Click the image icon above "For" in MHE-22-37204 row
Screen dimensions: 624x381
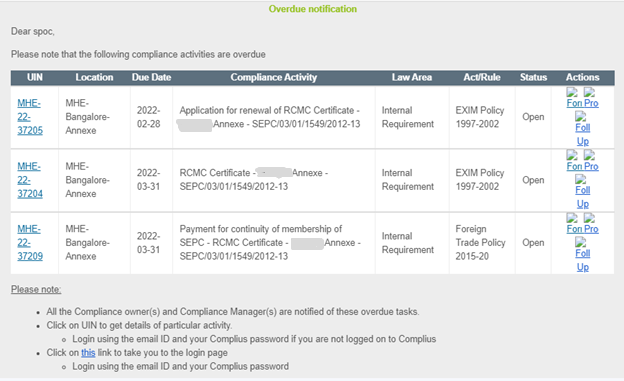click(572, 155)
